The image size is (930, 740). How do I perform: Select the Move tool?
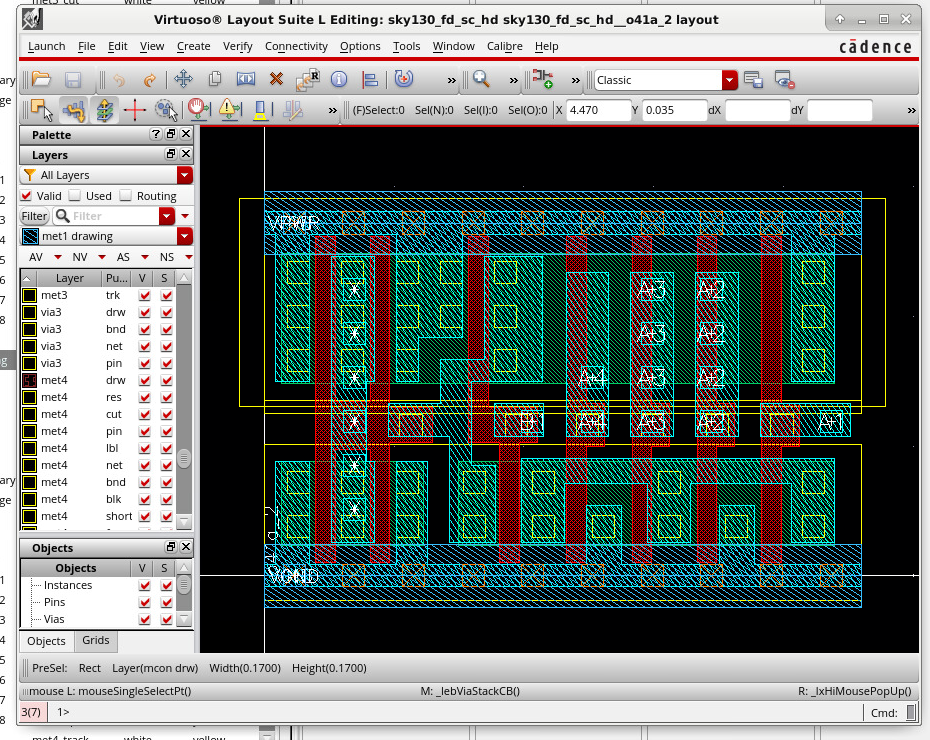click(x=183, y=78)
